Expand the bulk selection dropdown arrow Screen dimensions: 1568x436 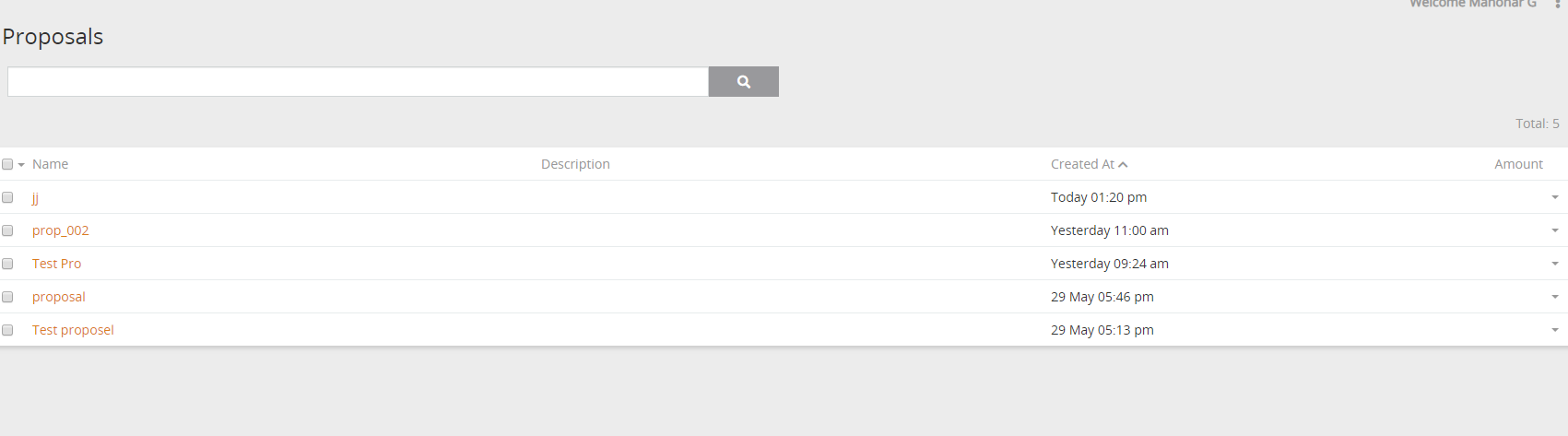(21, 165)
